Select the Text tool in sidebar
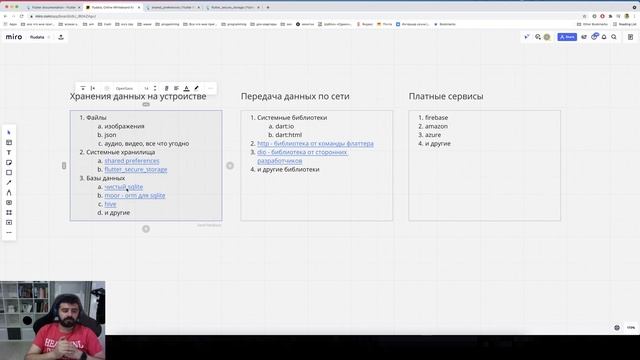 coord(9,153)
